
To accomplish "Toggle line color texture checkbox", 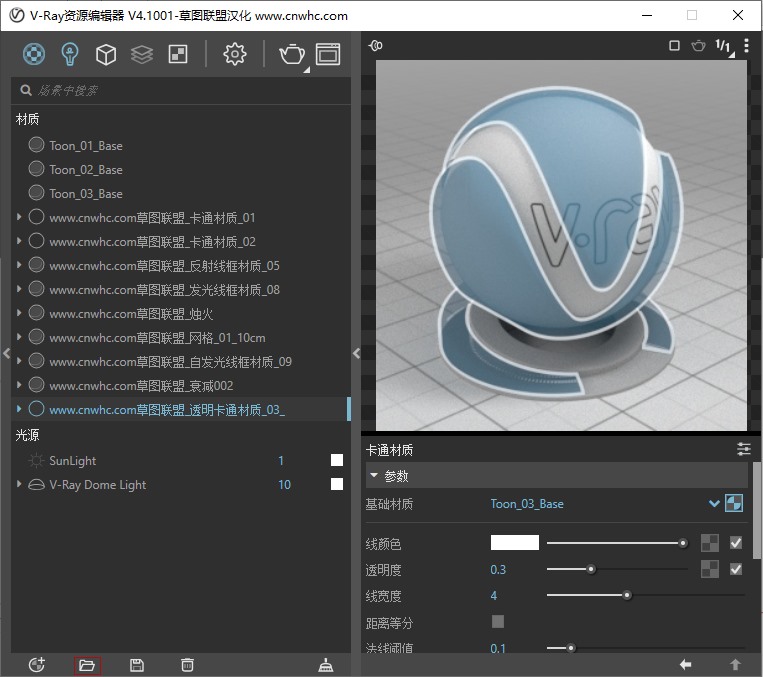I will tap(736, 543).
